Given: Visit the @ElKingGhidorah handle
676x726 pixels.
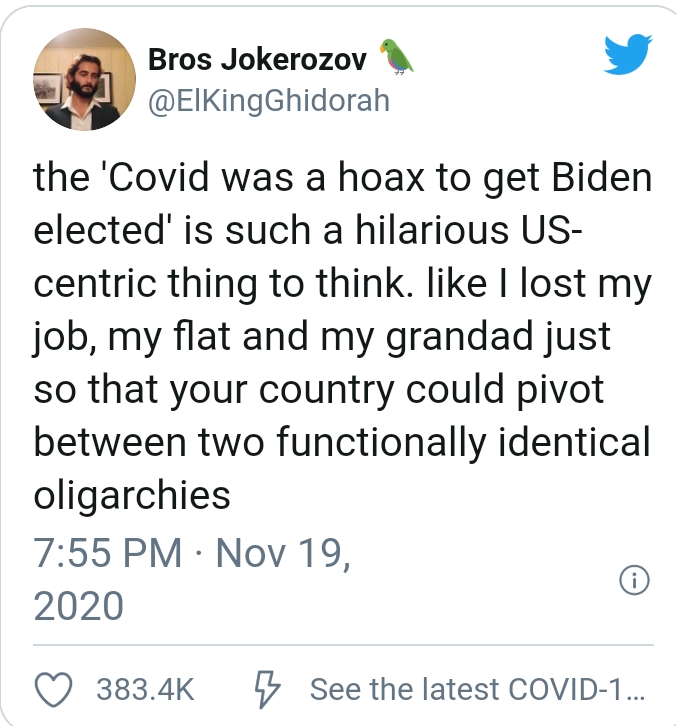Looking at the screenshot, I should (268, 101).
